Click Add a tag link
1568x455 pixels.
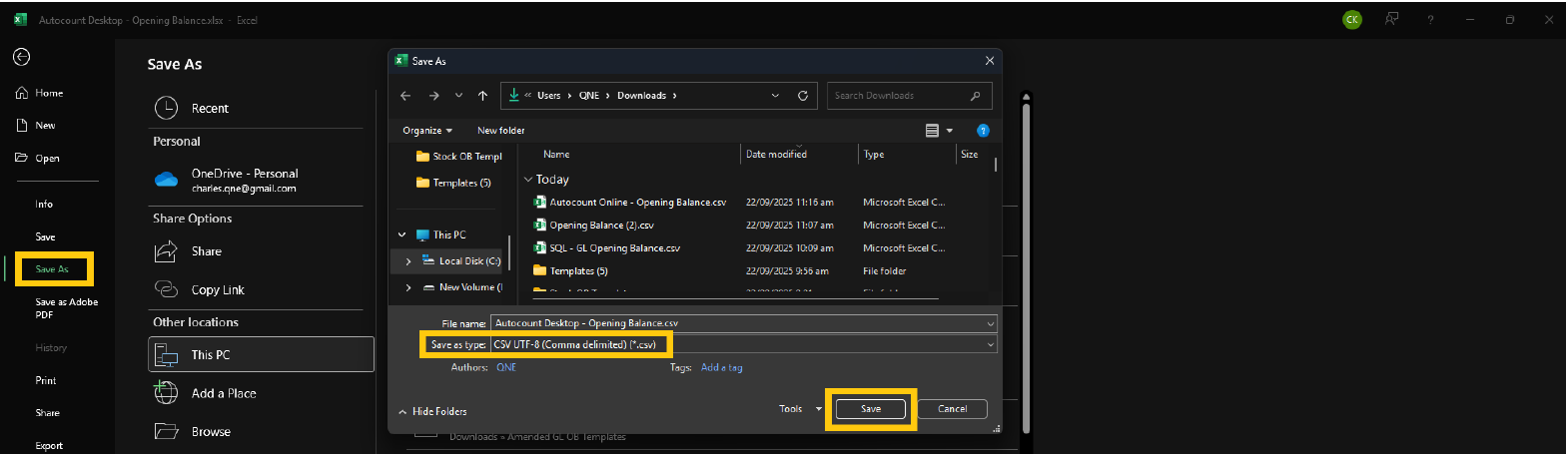pos(721,367)
